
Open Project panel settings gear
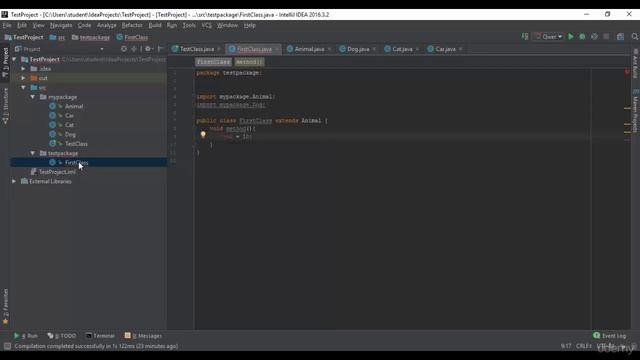[148, 49]
